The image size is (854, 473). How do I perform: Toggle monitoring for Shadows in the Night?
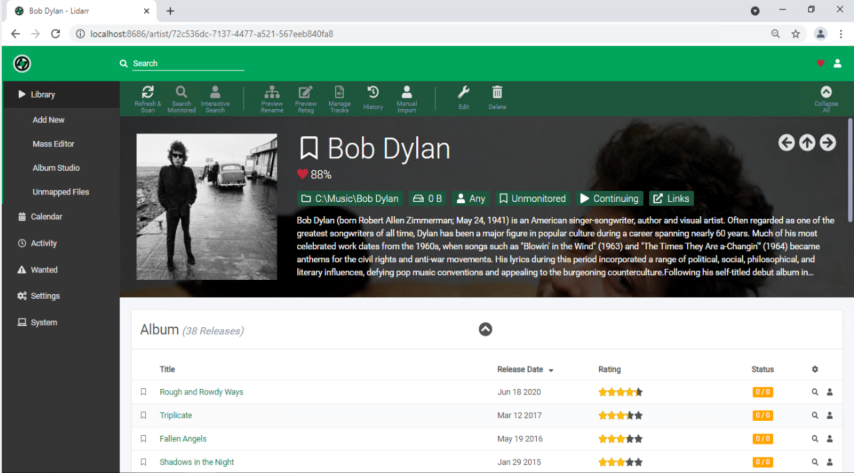[x=143, y=462]
